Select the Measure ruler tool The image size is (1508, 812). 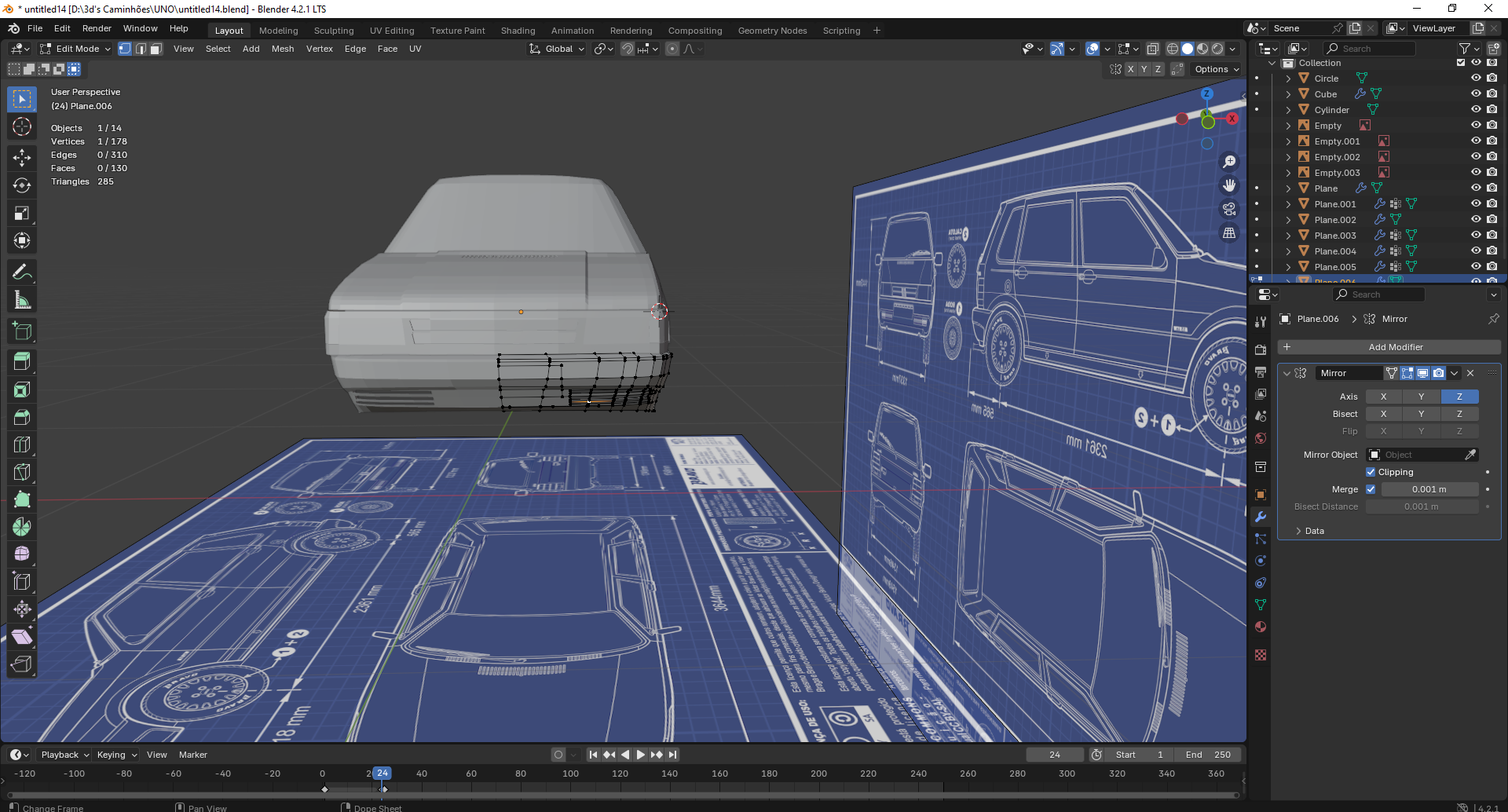(22, 300)
